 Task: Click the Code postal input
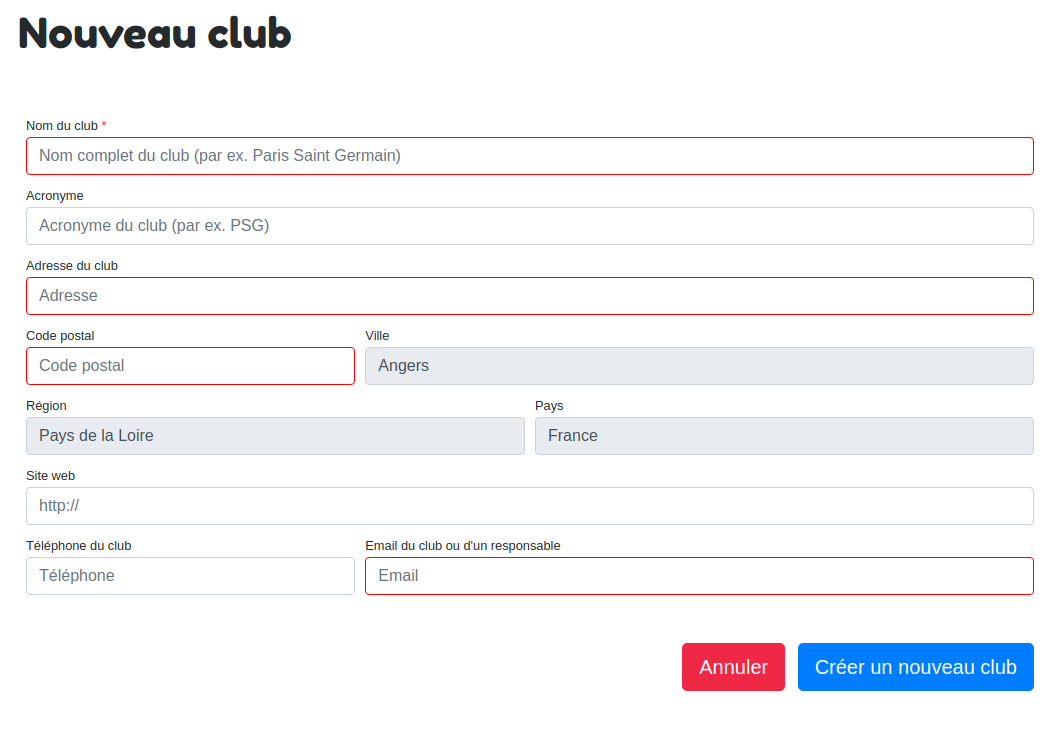pyautogui.click(x=190, y=366)
